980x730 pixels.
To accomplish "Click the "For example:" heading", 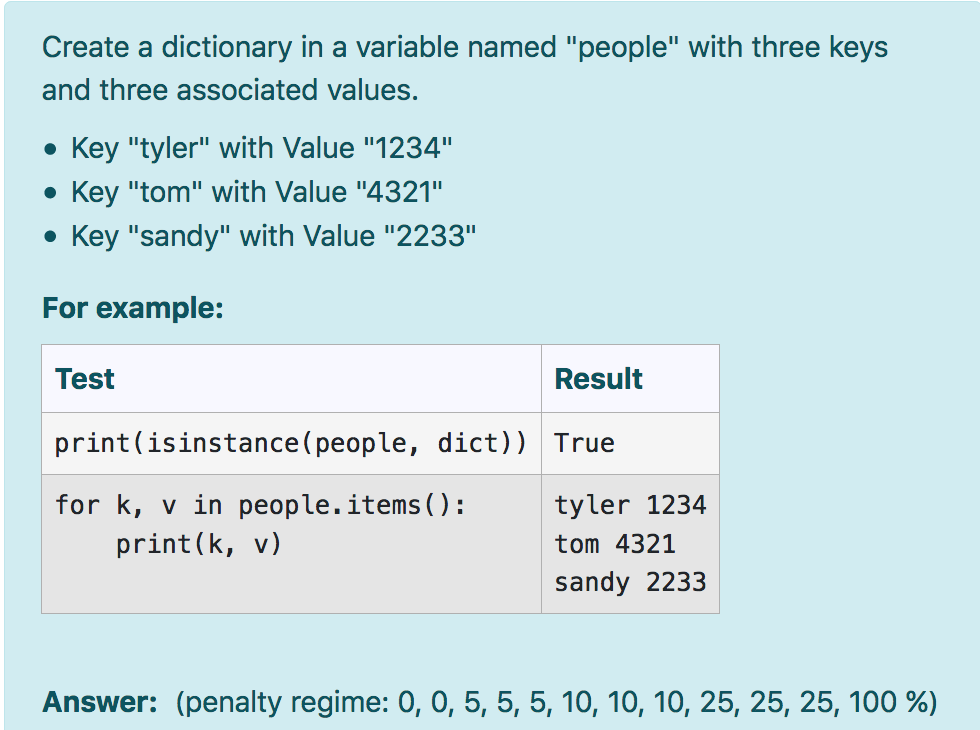I will pos(133,308).
